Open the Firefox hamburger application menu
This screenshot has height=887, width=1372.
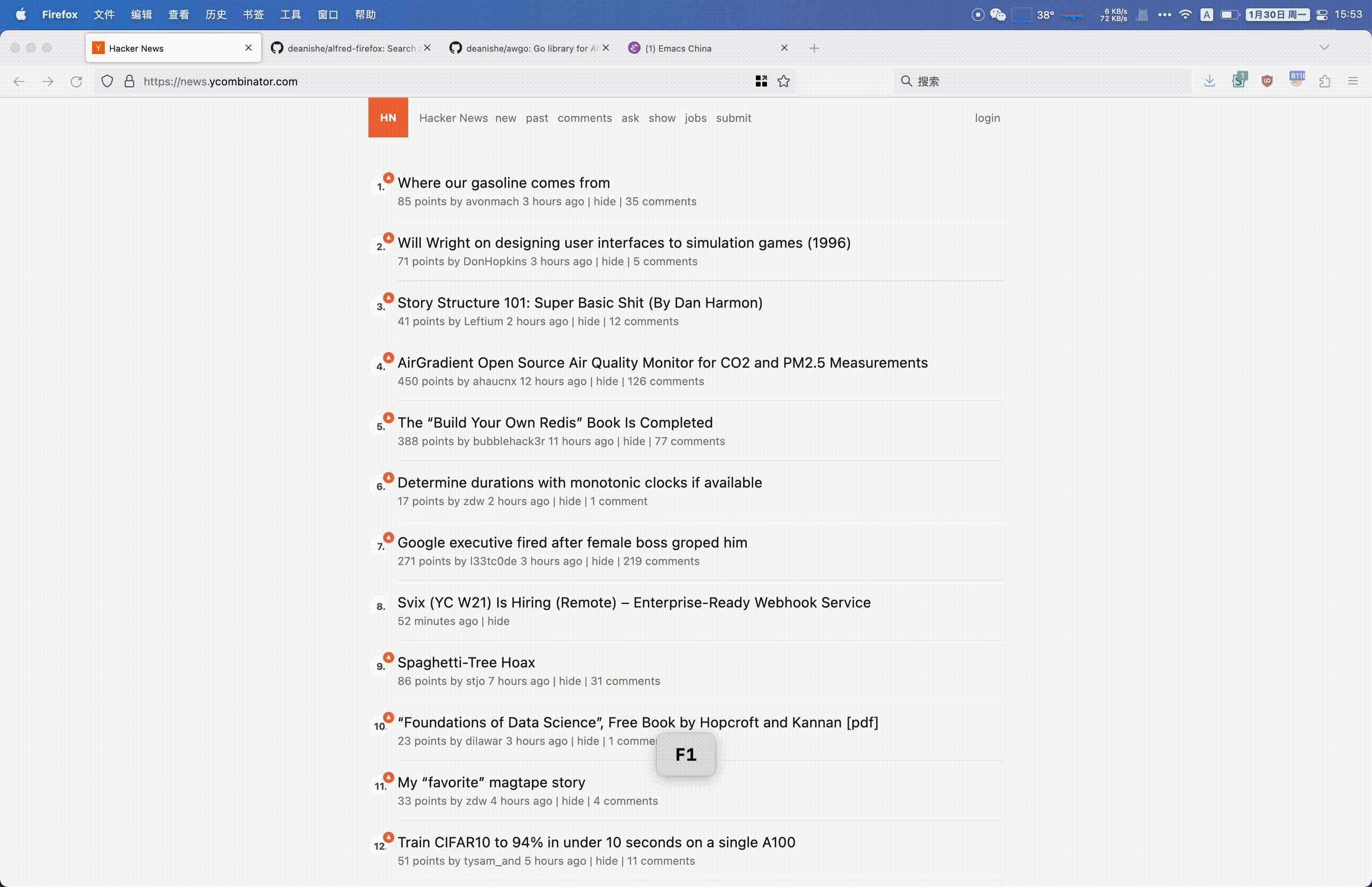click(1353, 81)
